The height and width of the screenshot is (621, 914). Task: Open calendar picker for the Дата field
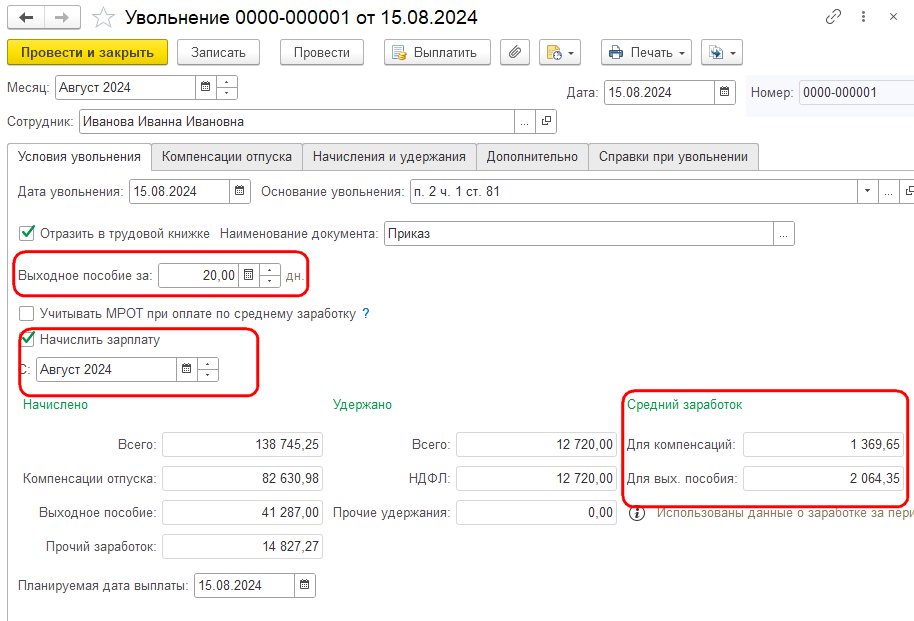[x=725, y=92]
